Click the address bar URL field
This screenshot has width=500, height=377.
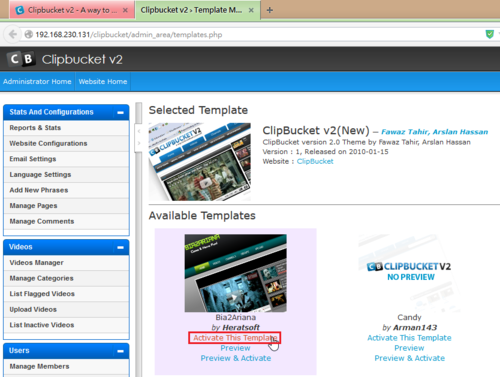tap(253, 34)
